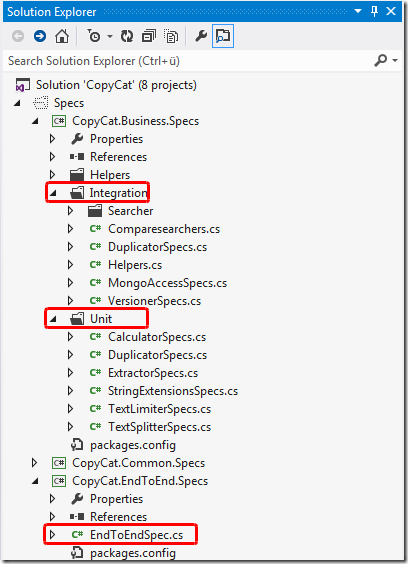
Task: Toggle the Preview Selected Items button
Action: pos(223,36)
